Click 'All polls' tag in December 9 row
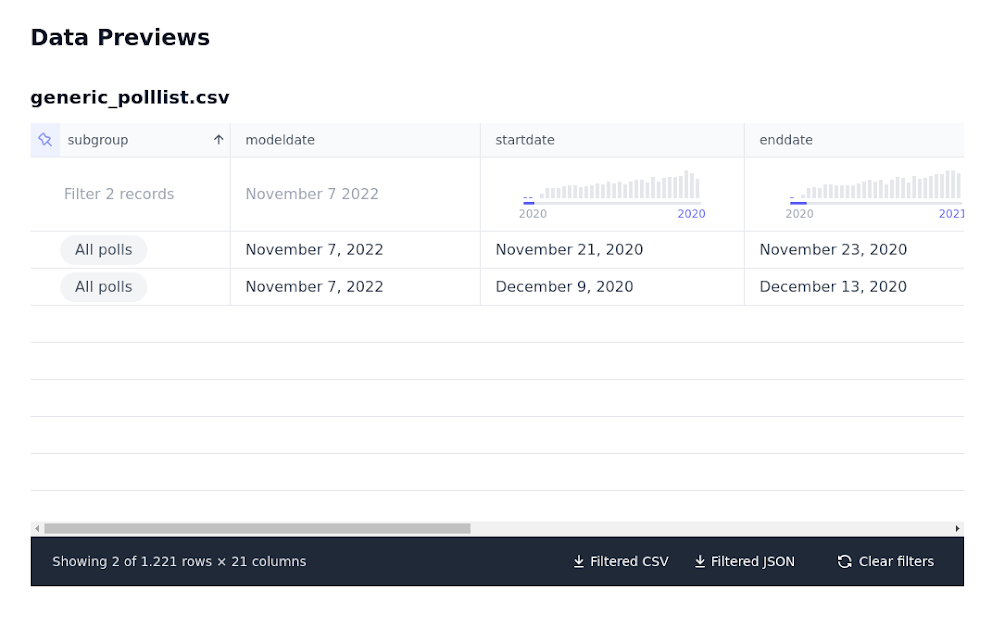 pos(104,287)
